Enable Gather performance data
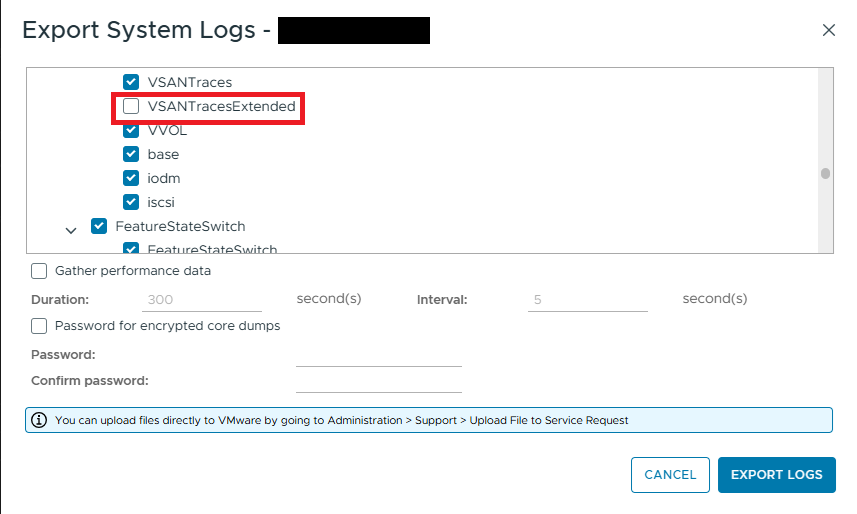This screenshot has height=514, width=857. pyautogui.click(x=39, y=271)
